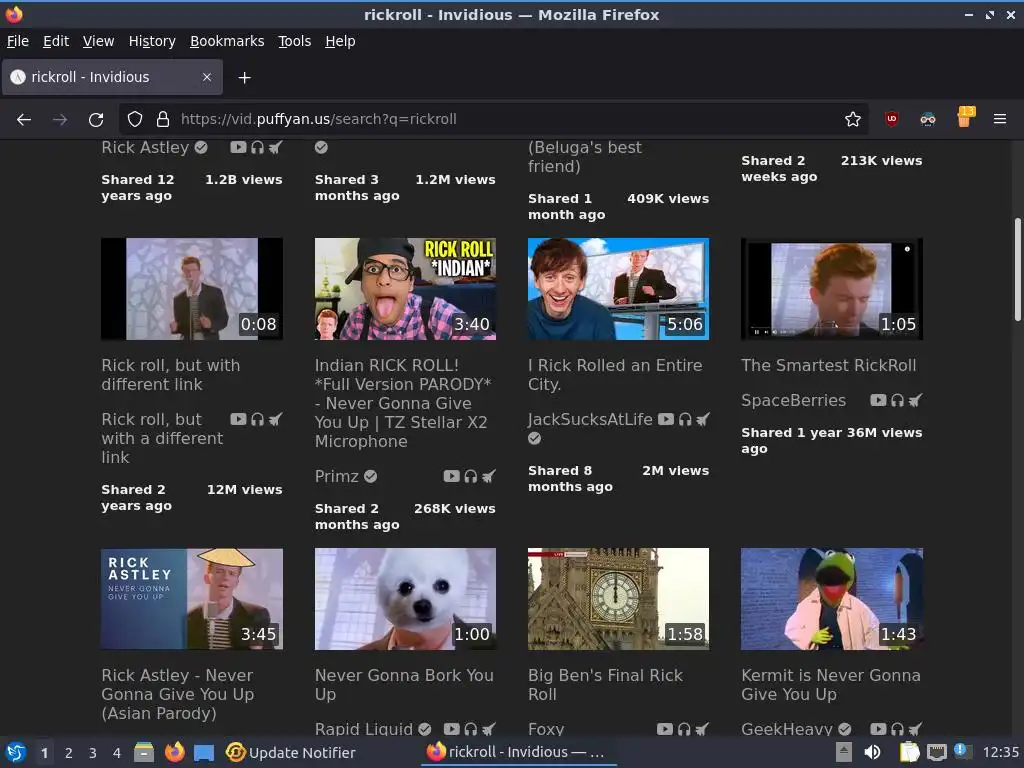The width and height of the screenshot is (1024, 768).
Task: Click YouTube icon next to Primz
Action: pyautogui.click(x=451, y=476)
